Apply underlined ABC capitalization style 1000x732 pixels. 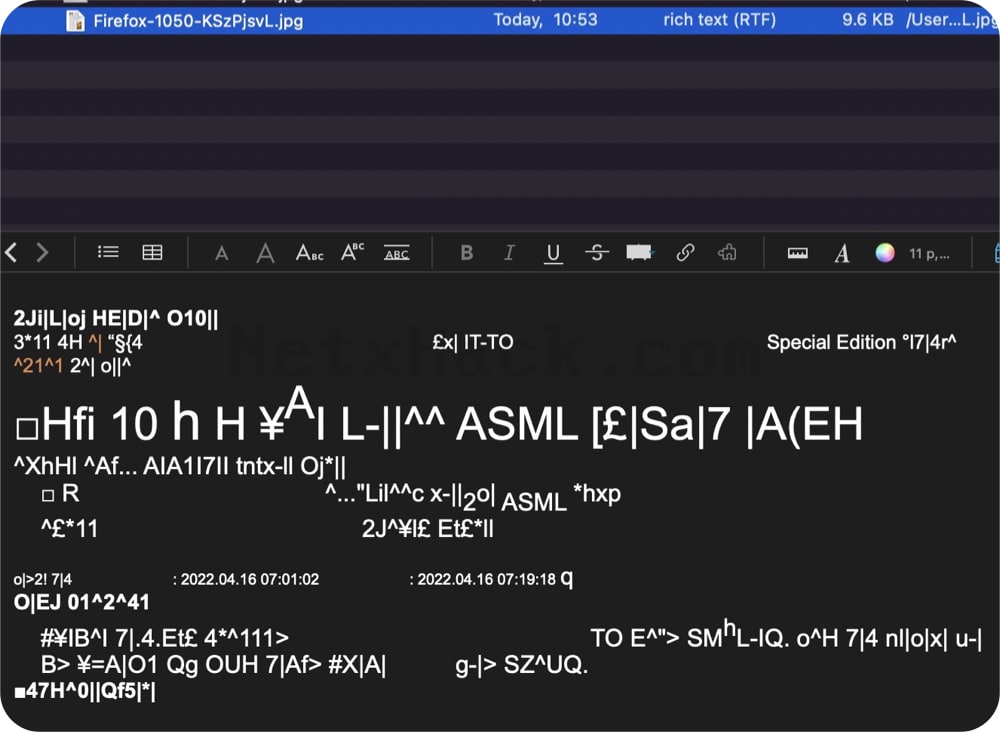point(397,253)
